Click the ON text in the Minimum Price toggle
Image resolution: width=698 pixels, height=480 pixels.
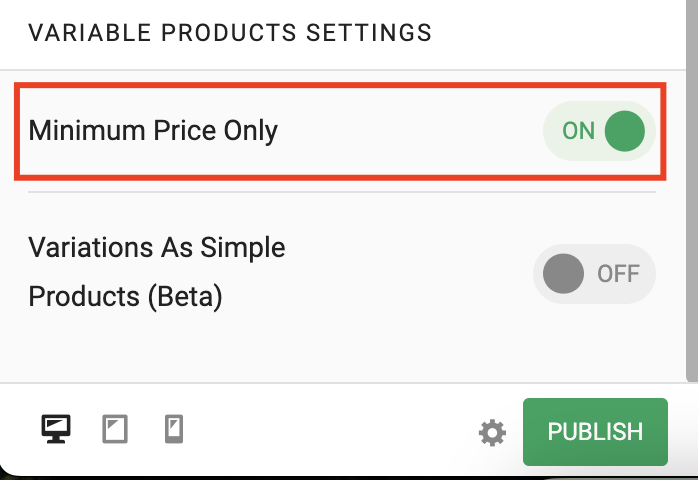(578, 131)
